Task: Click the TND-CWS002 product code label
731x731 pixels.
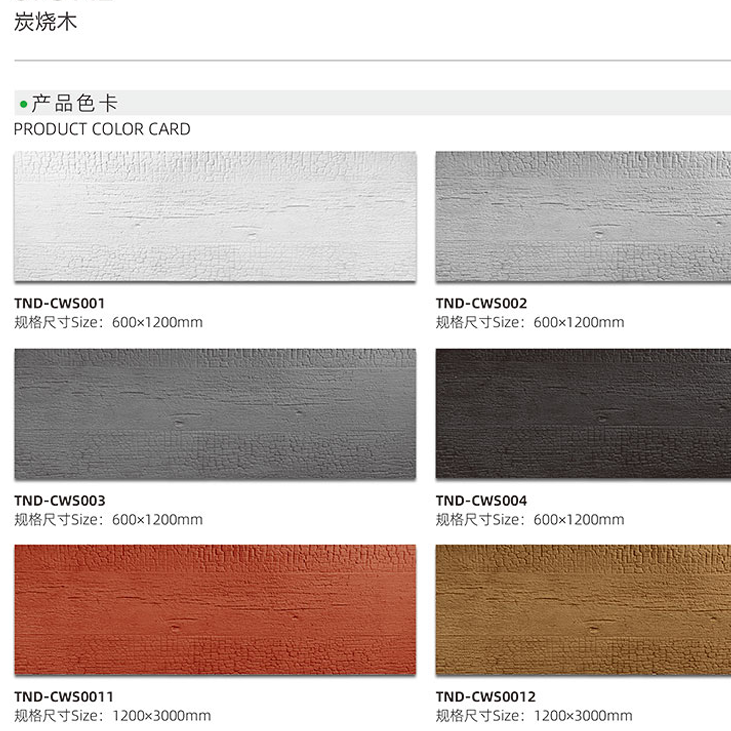Action: 481,303
